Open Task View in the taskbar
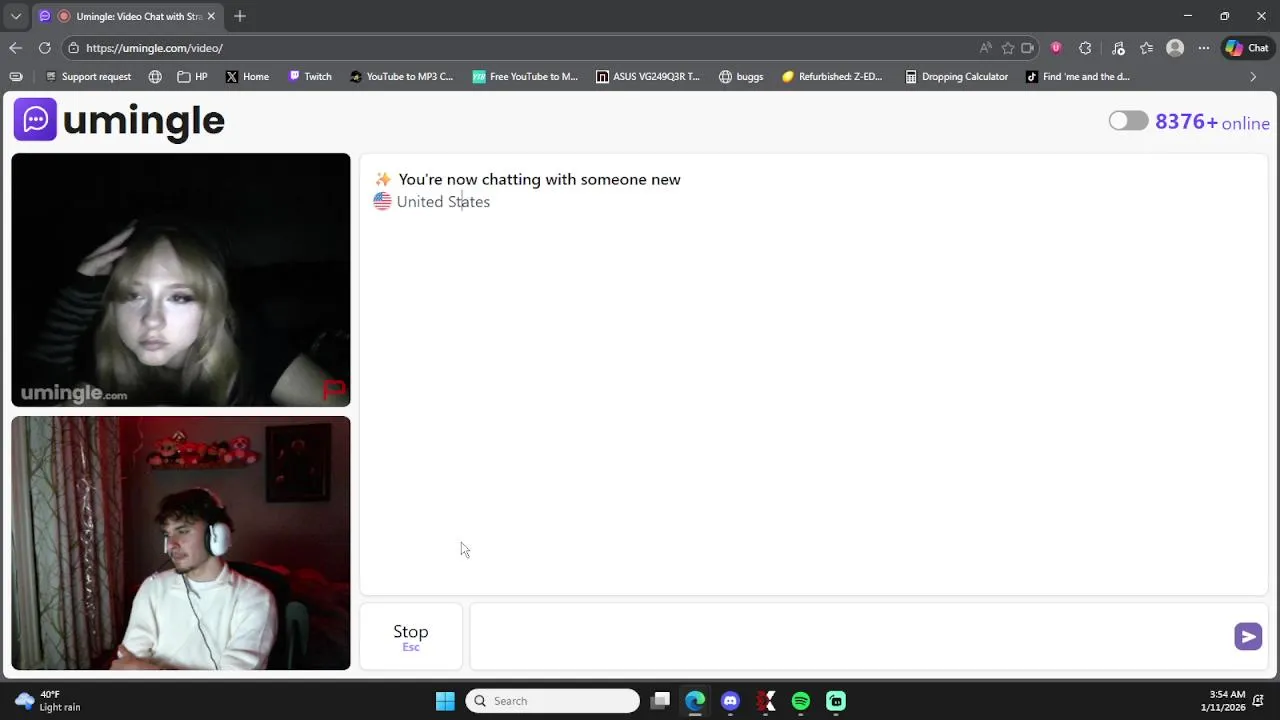Screen dimensions: 1280x720 [660, 701]
